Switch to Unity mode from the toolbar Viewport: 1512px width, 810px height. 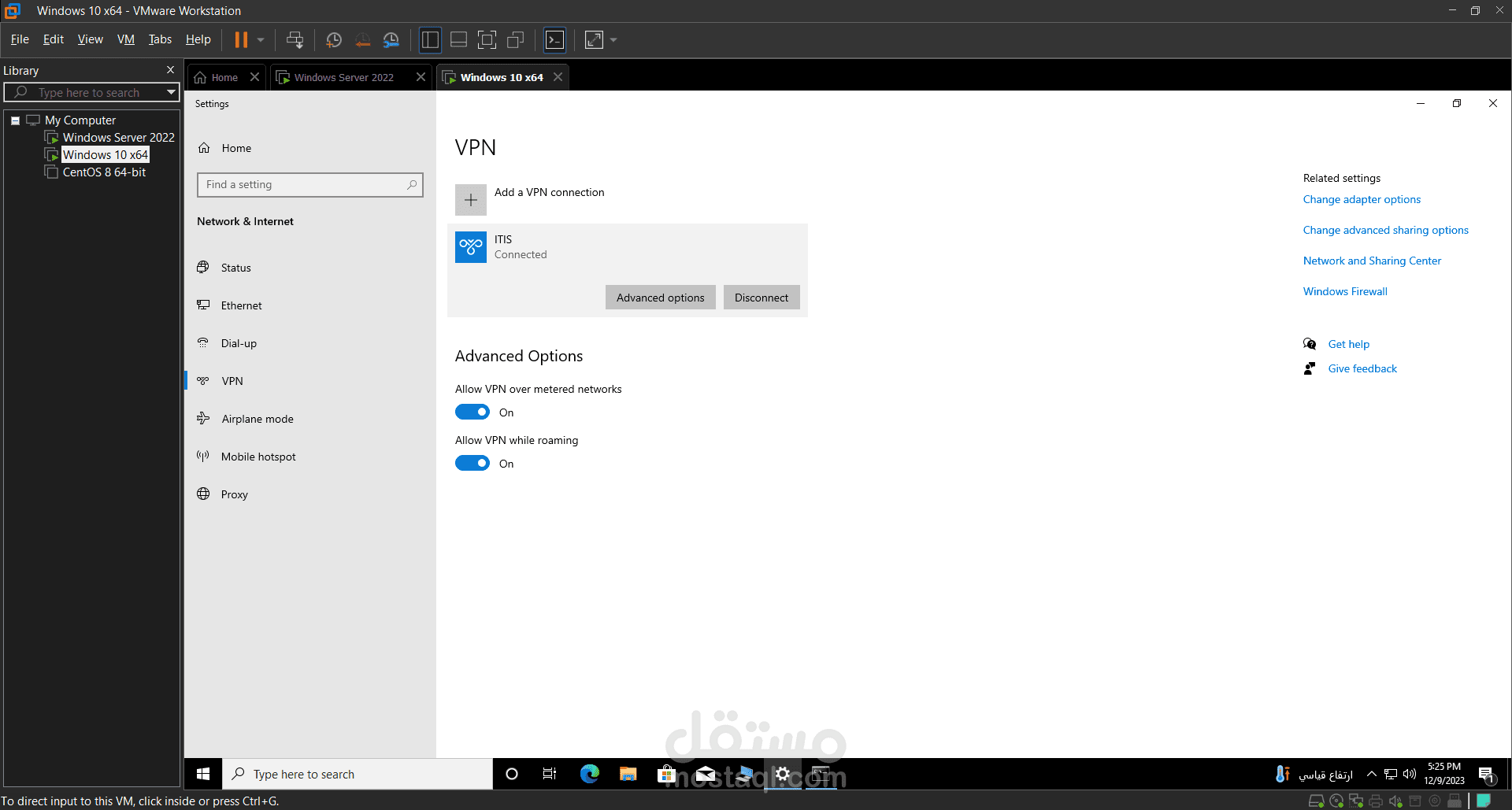(516, 39)
